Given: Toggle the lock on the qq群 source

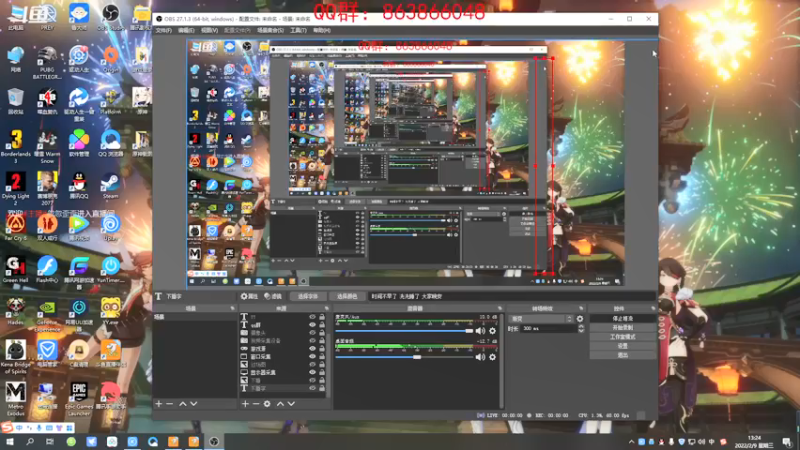Looking at the screenshot, I should coord(322,324).
